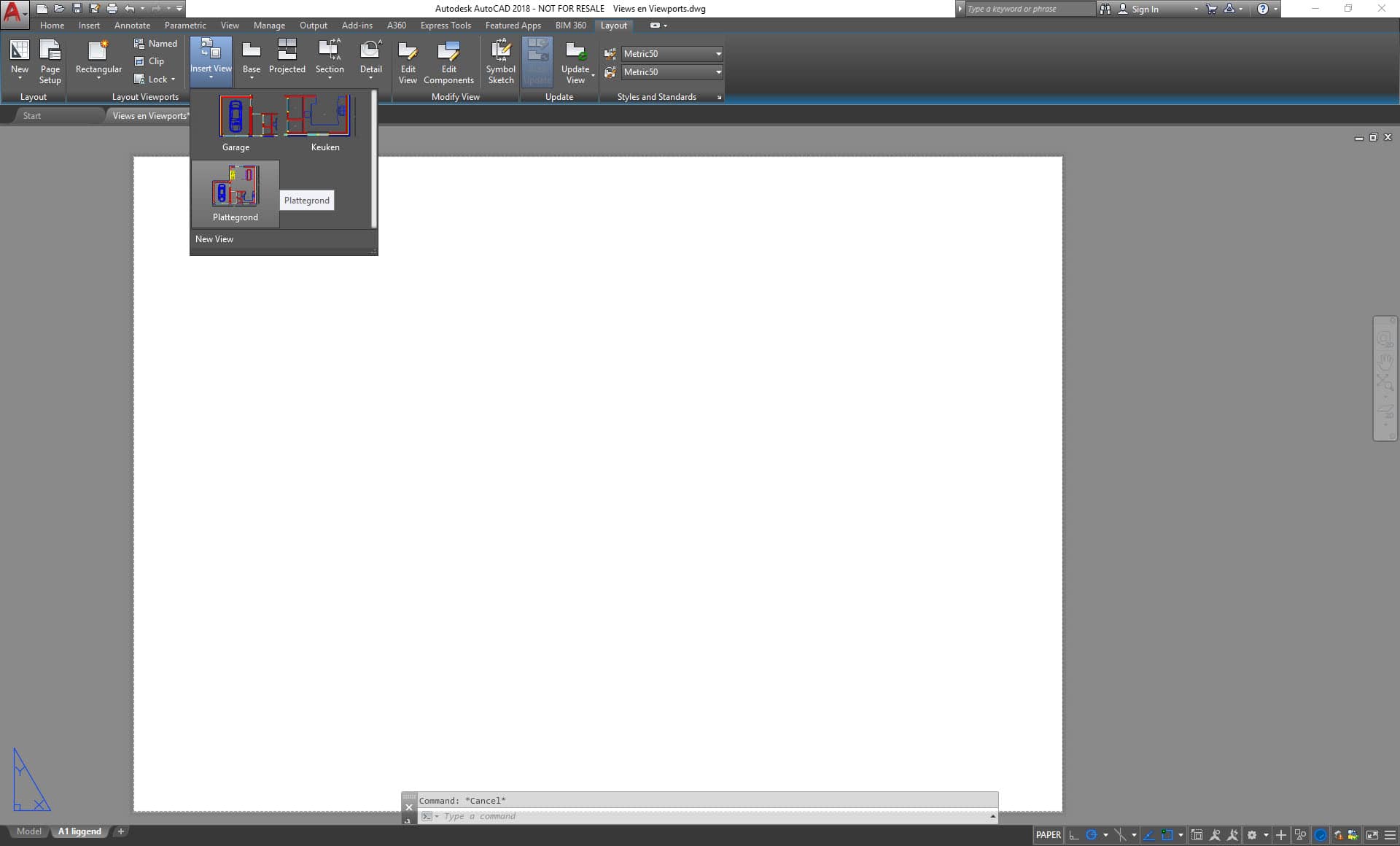This screenshot has height=846, width=1400.
Task: Click the Named viewports tool
Action: (x=155, y=44)
